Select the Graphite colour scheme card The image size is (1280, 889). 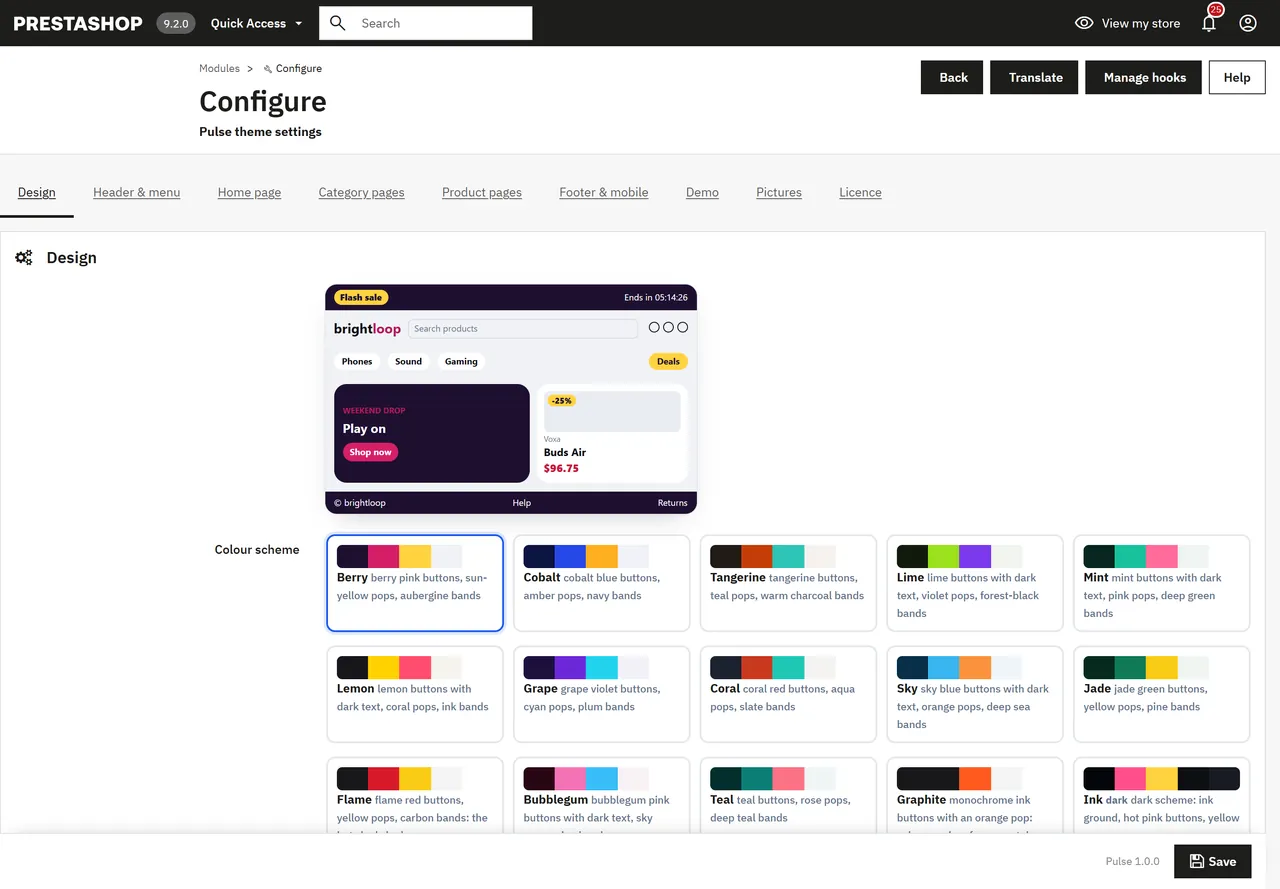click(x=975, y=796)
